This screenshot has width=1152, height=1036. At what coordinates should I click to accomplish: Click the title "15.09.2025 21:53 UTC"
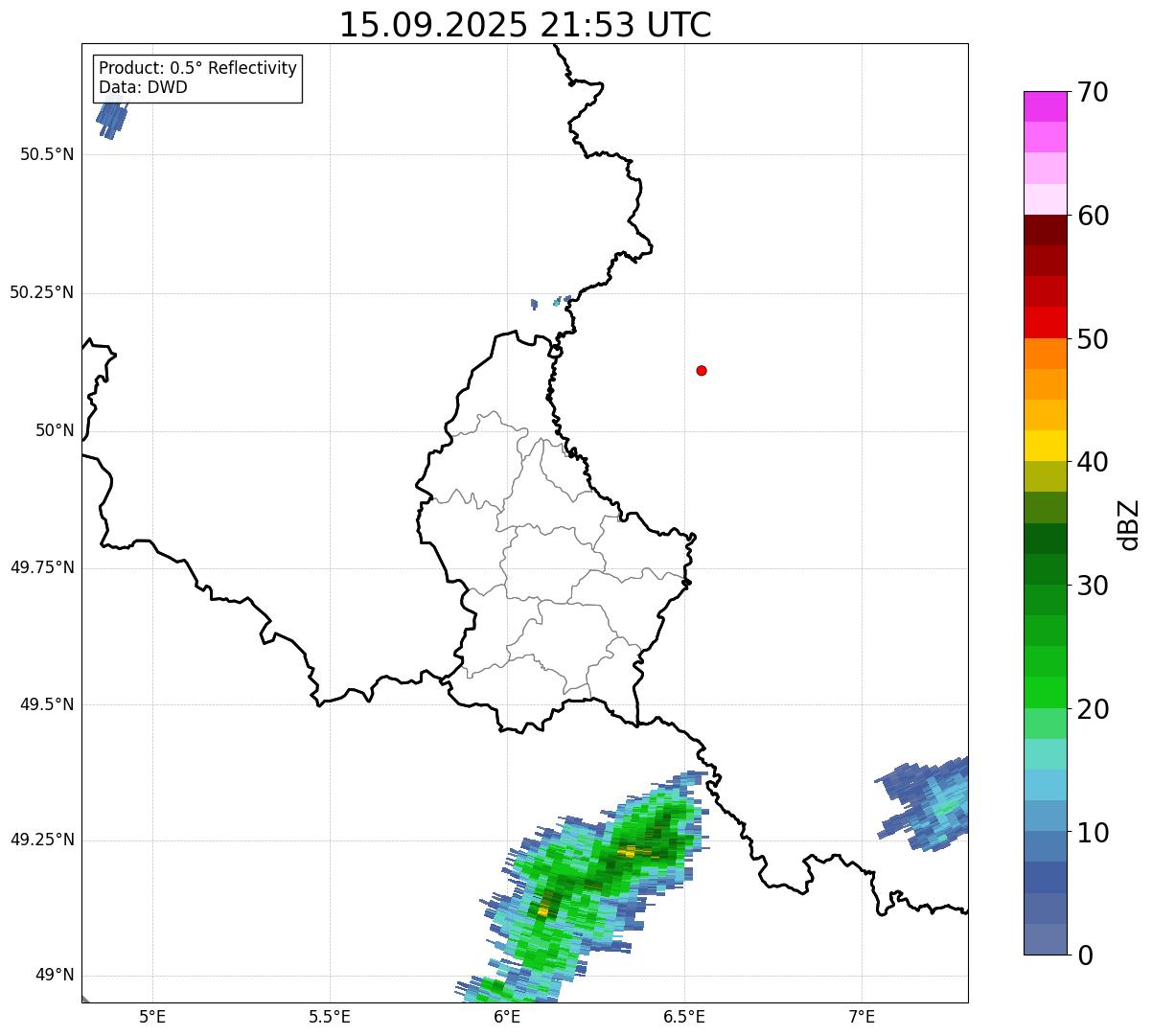point(525,25)
